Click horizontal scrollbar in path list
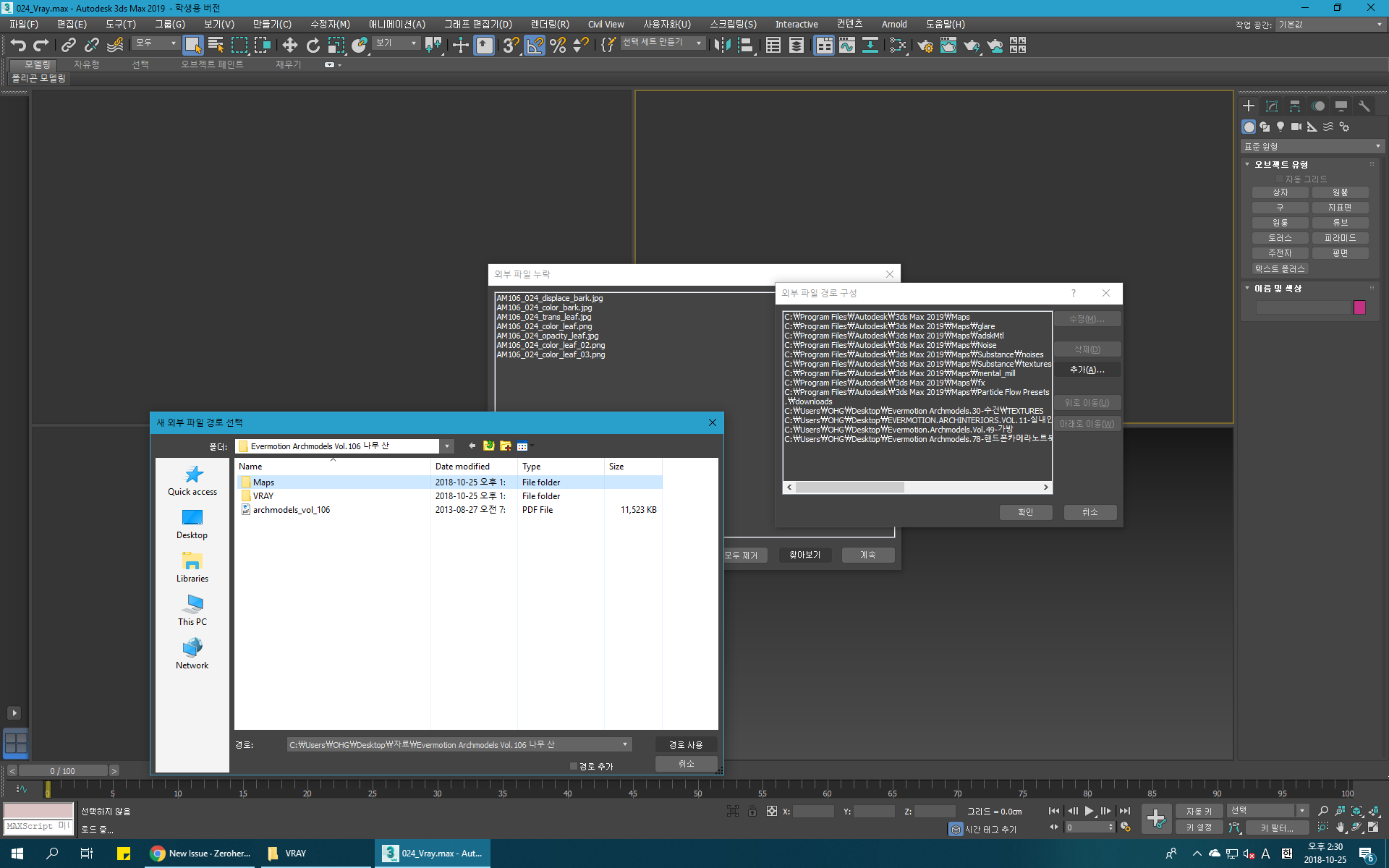 [x=917, y=488]
